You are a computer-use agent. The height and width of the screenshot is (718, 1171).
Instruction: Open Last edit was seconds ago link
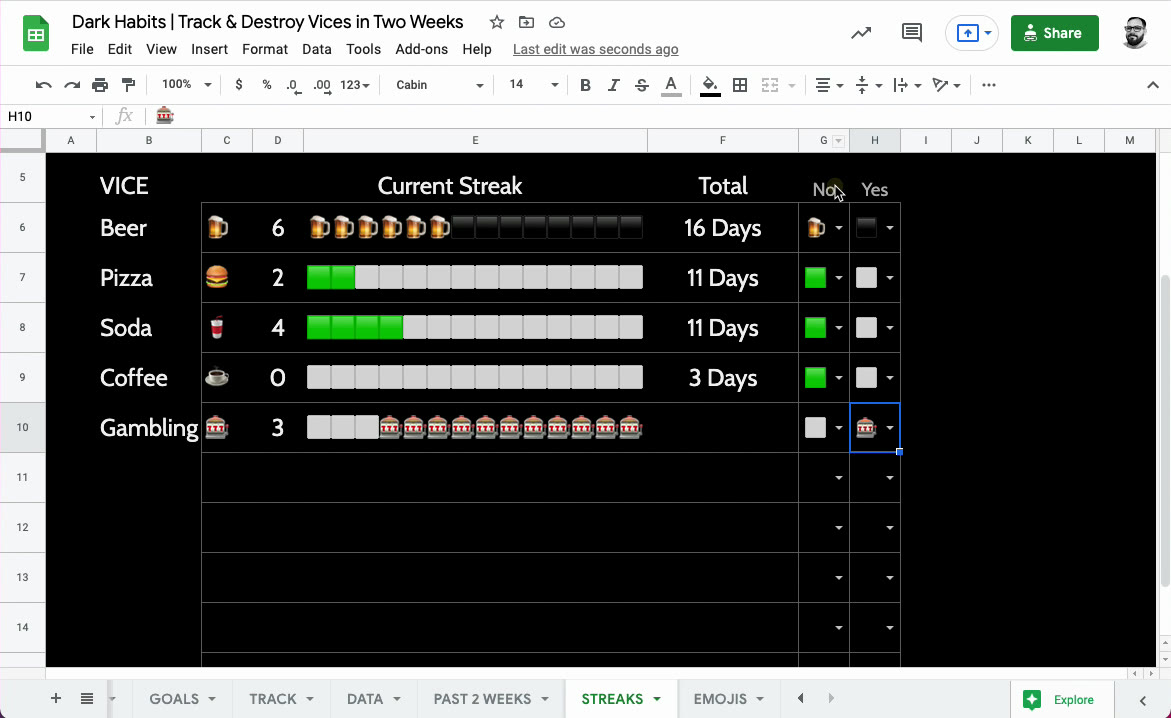595,49
